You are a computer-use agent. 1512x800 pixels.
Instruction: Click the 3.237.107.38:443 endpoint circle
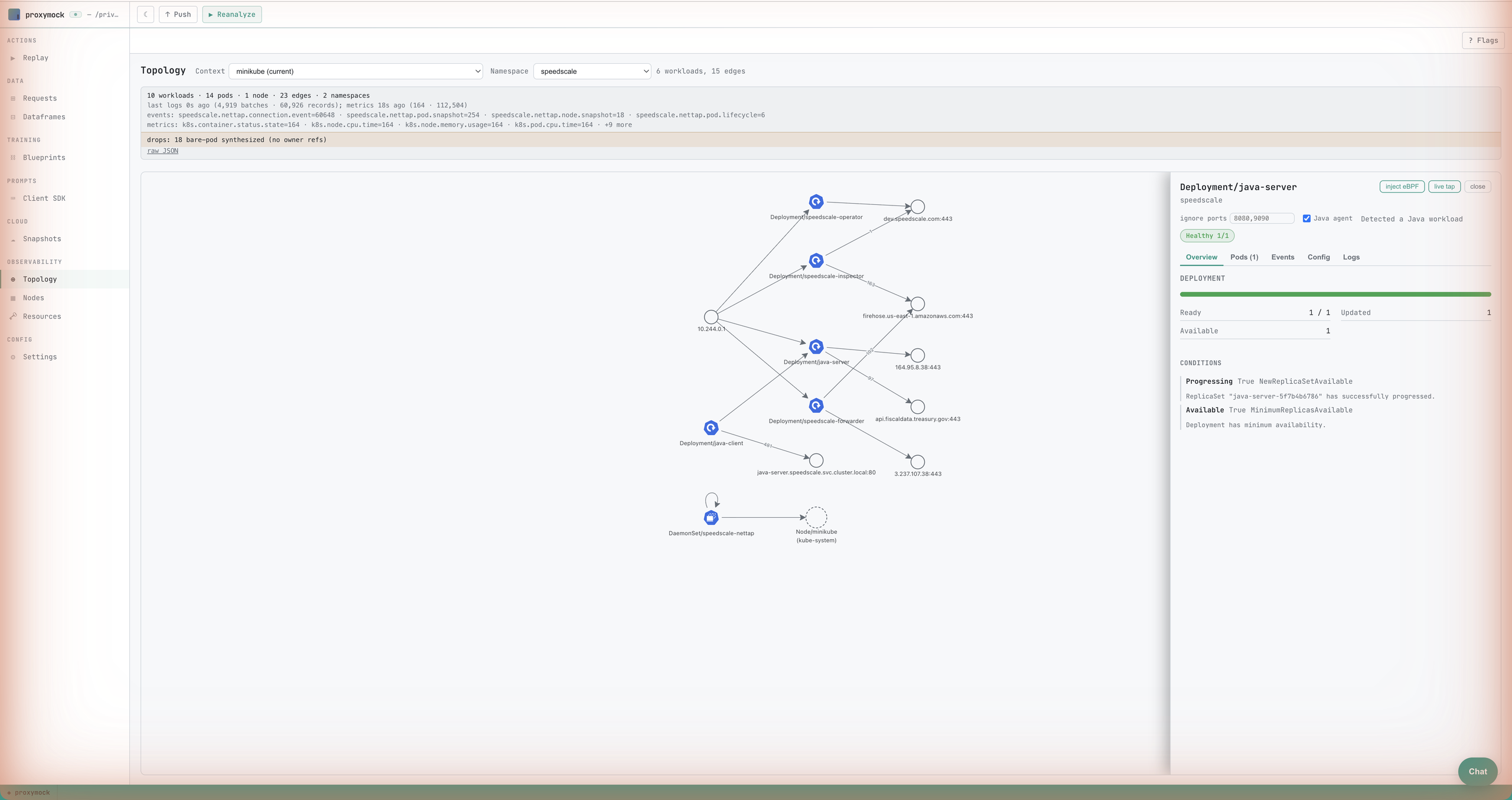click(x=918, y=462)
